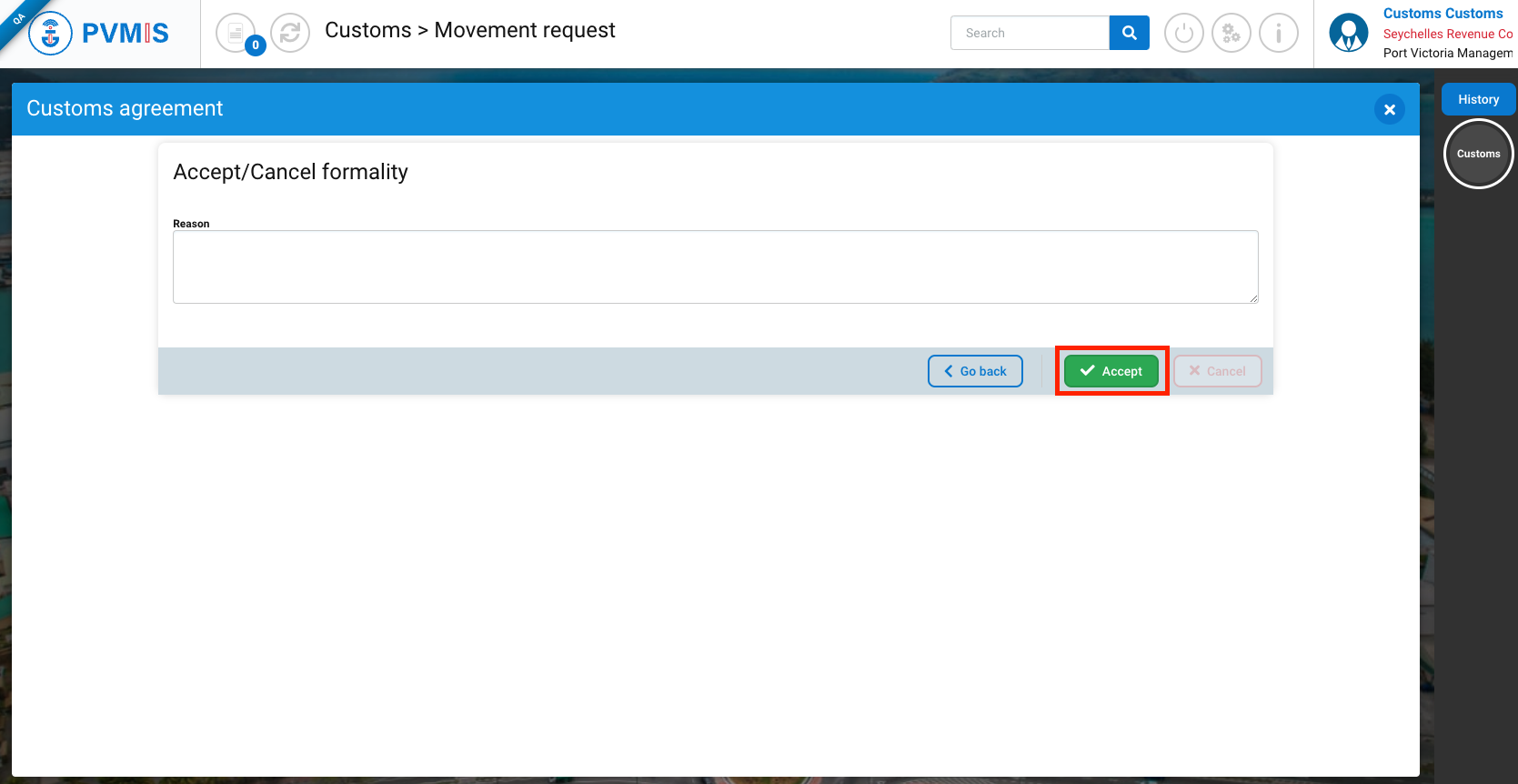Focus the Reason text area
Screen dimensions: 1518x784
point(715,266)
